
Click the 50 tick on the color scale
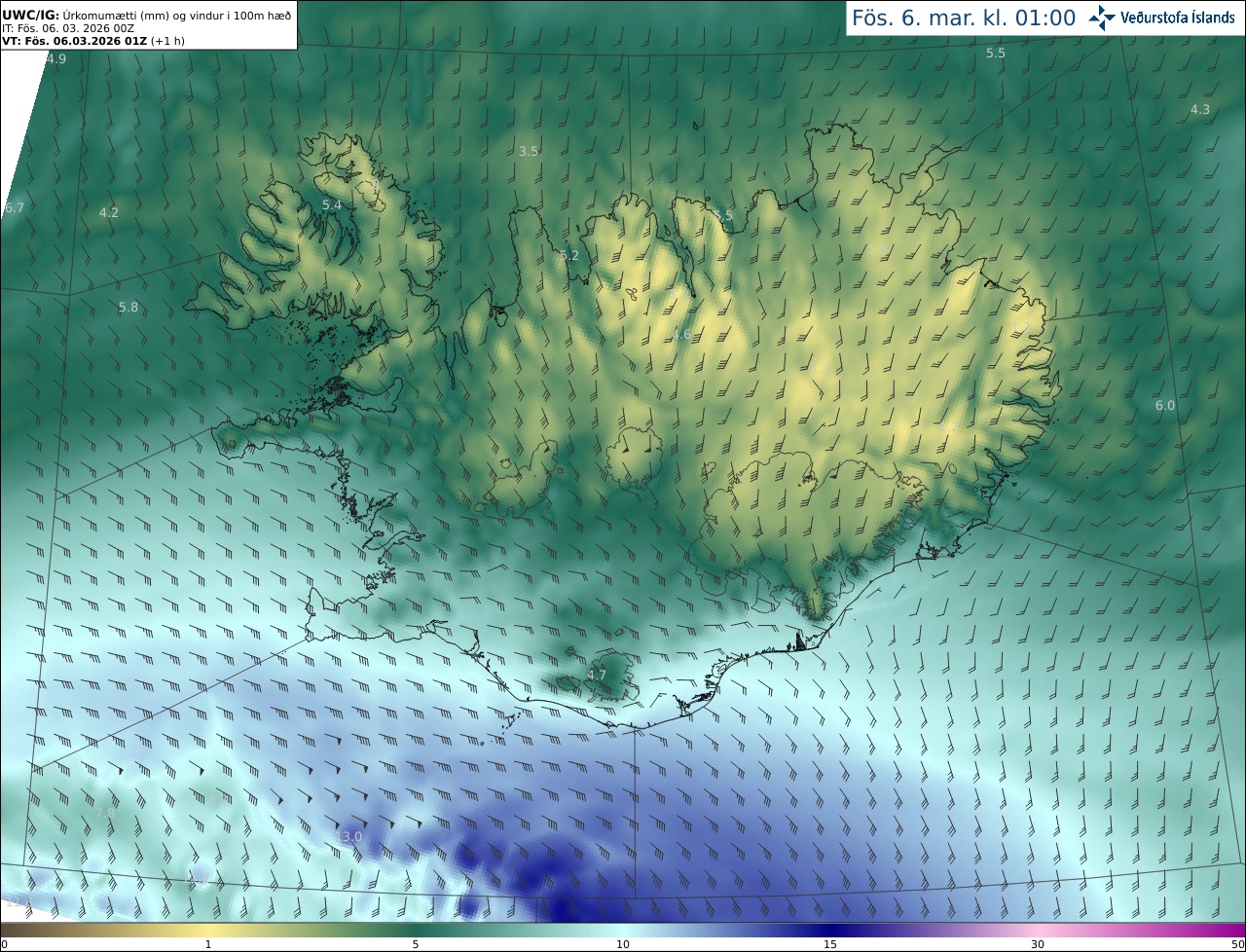(1237, 944)
